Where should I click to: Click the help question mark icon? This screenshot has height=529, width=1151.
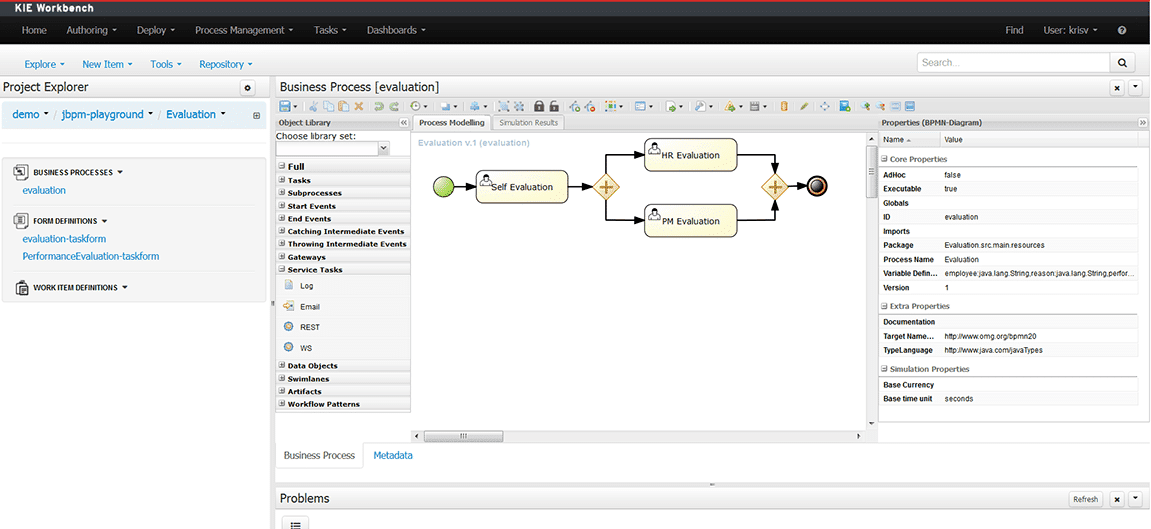click(1122, 30)
